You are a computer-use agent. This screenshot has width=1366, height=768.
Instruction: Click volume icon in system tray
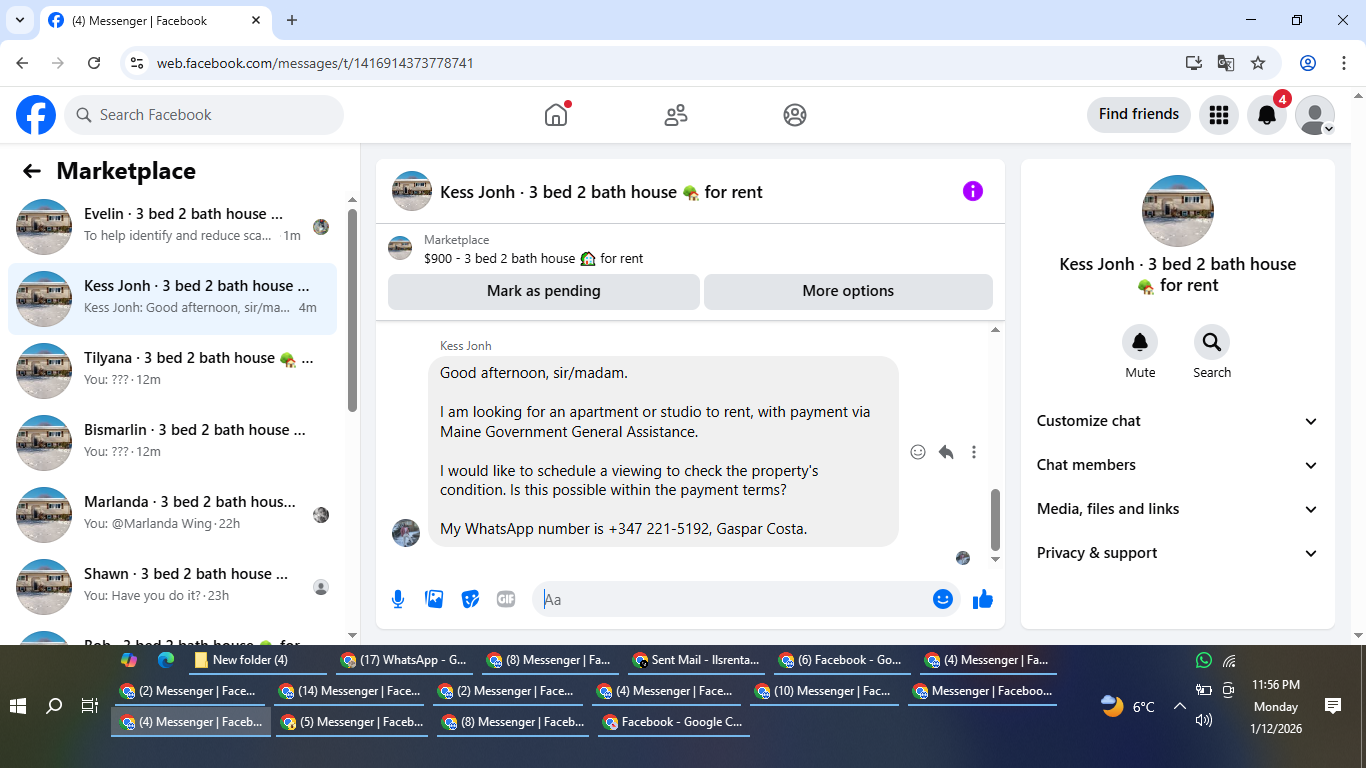point(1204,720)
